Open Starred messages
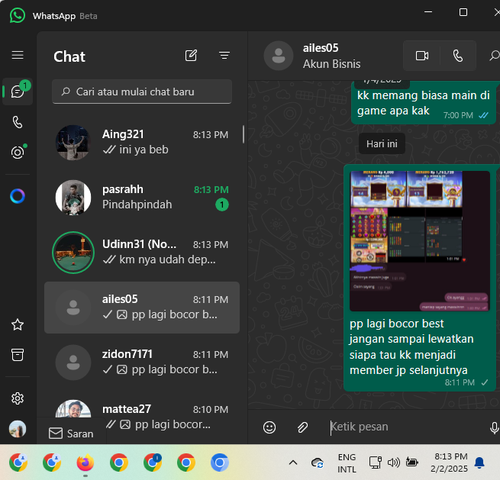Viewport: 500px width, 480px height. (x=17, y=324)
